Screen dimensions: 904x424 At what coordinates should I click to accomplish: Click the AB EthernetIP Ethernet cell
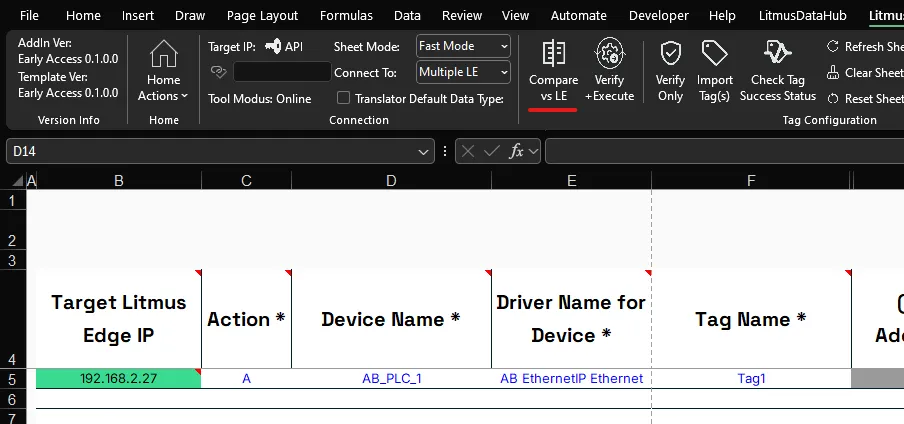pos(571,378)
